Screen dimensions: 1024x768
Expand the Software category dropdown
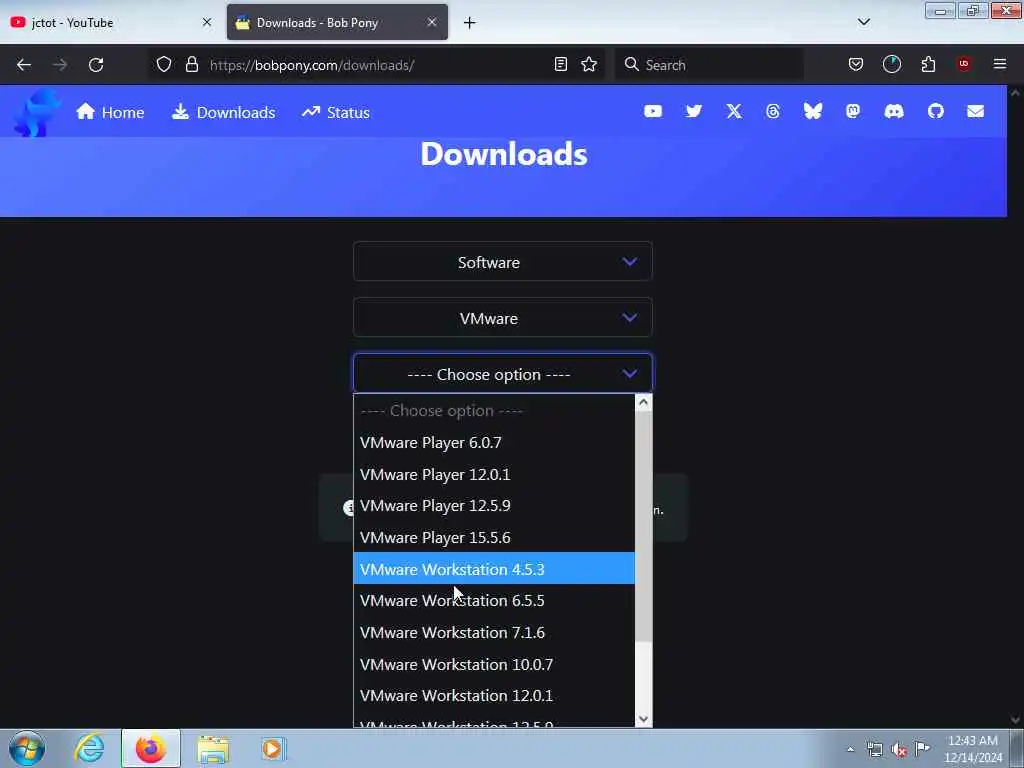pos(503,262)
